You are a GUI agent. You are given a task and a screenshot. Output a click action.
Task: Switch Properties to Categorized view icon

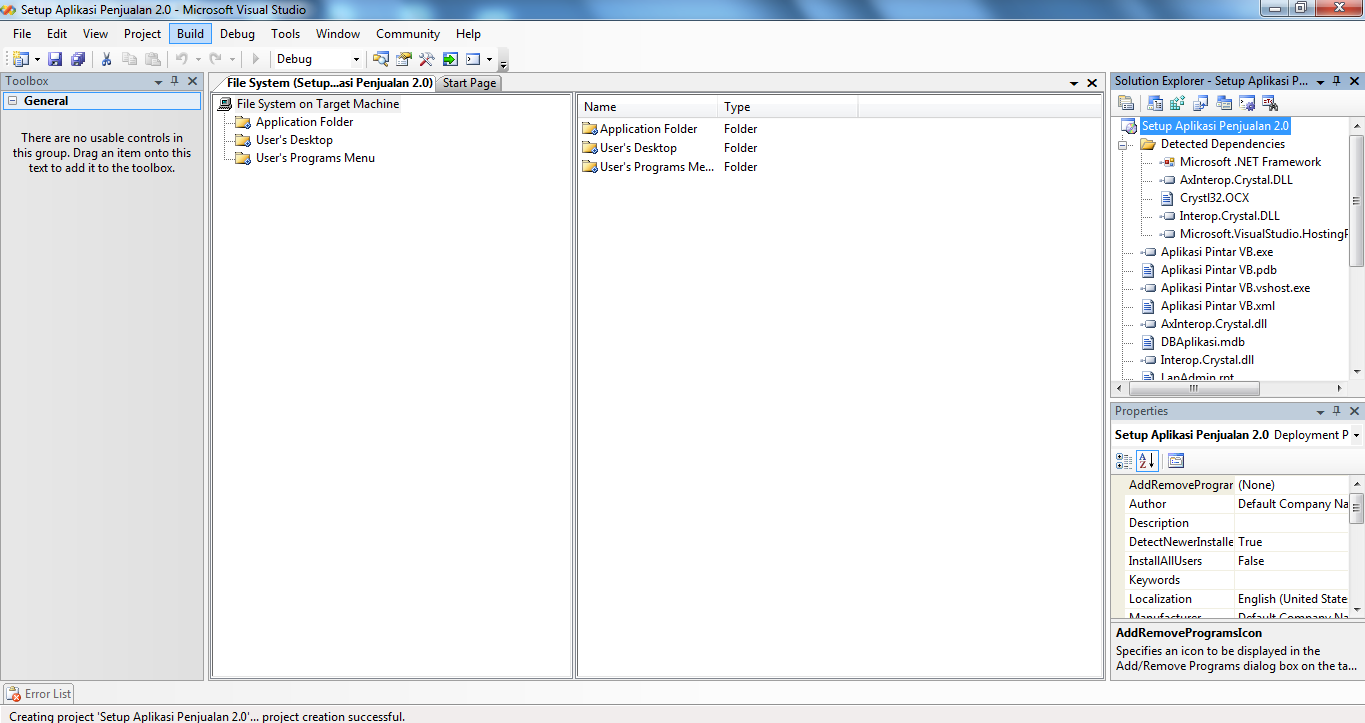pos(1124,461)
